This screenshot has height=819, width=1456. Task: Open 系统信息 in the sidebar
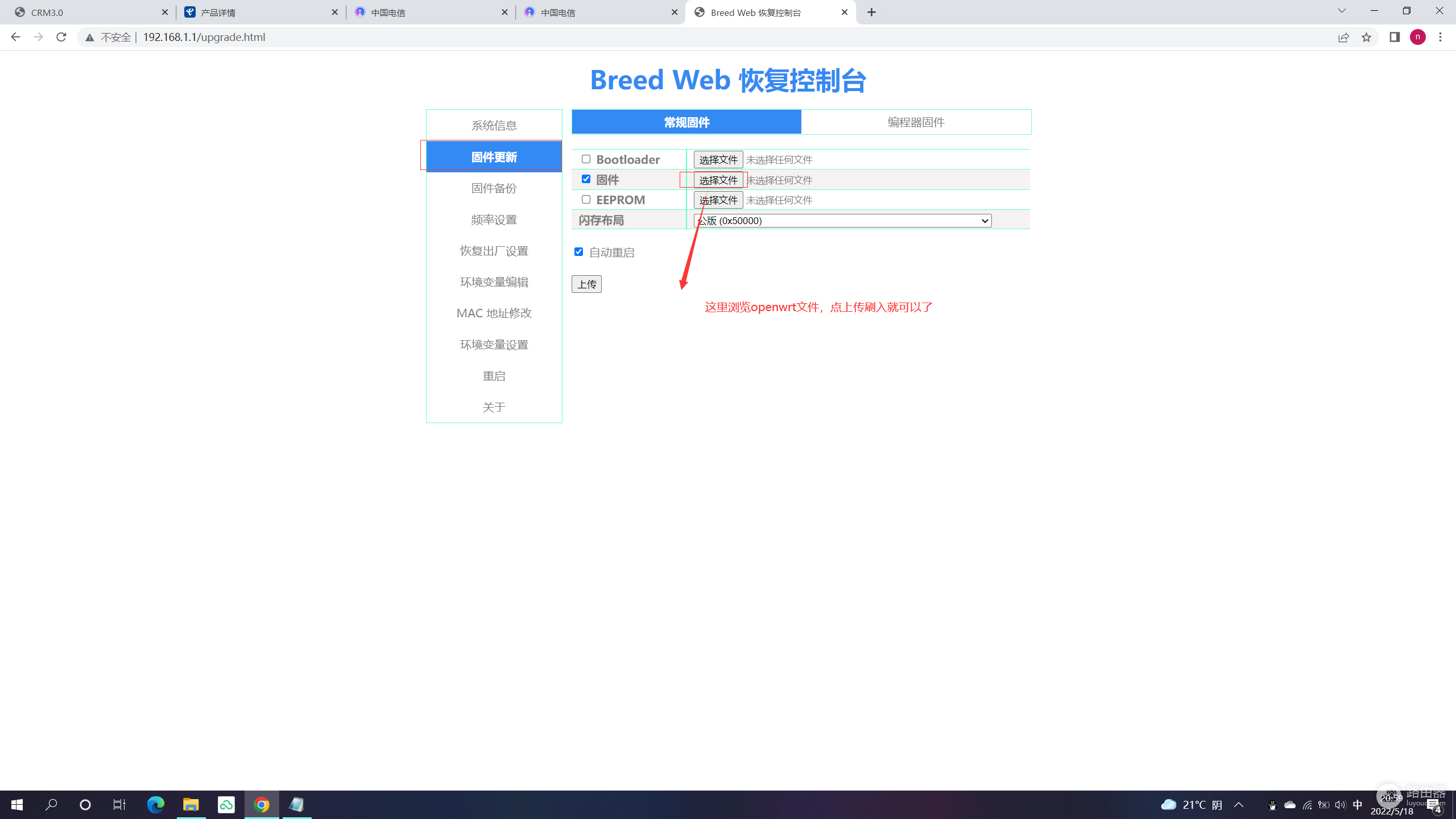pyautogui.click(x=494, y=125)
